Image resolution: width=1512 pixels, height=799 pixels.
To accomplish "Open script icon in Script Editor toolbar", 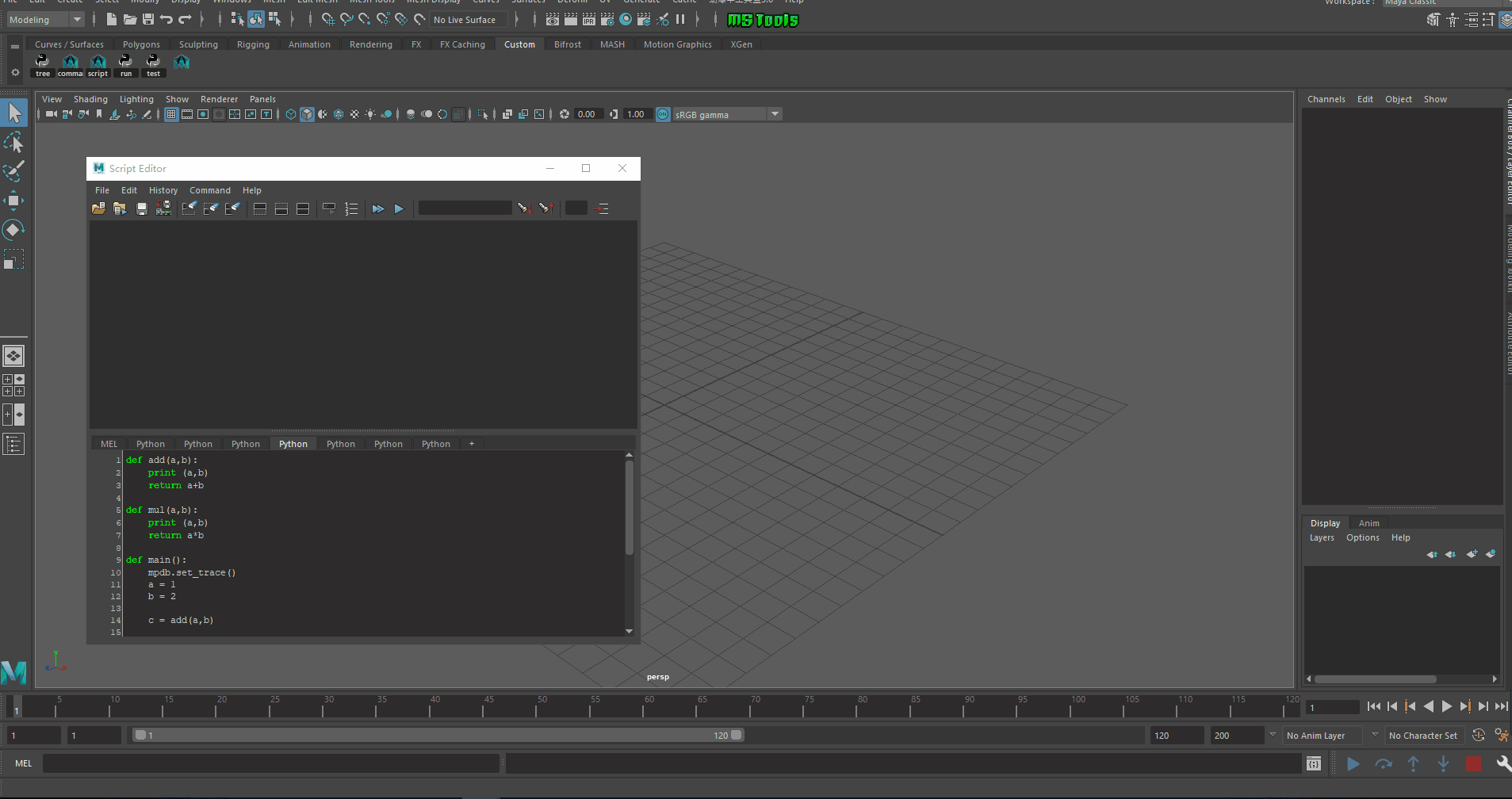I will tap(98, 208).
